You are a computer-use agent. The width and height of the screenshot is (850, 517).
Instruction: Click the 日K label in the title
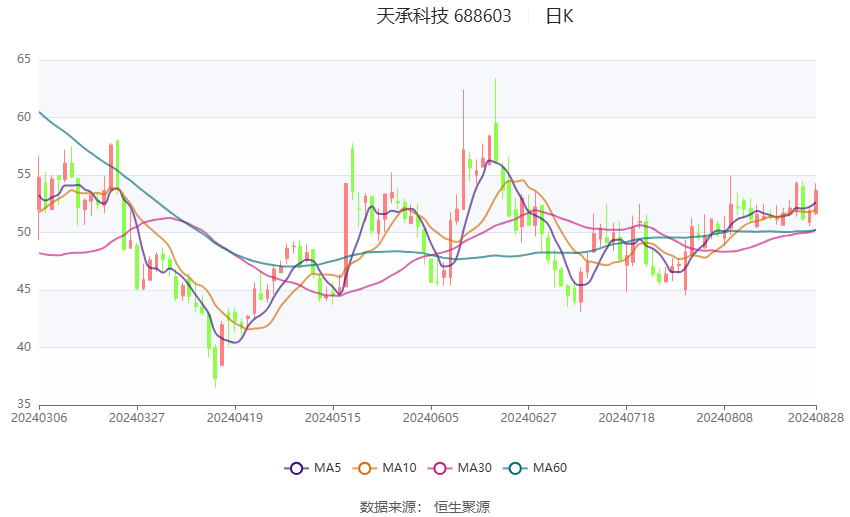(x=559, y=16)
